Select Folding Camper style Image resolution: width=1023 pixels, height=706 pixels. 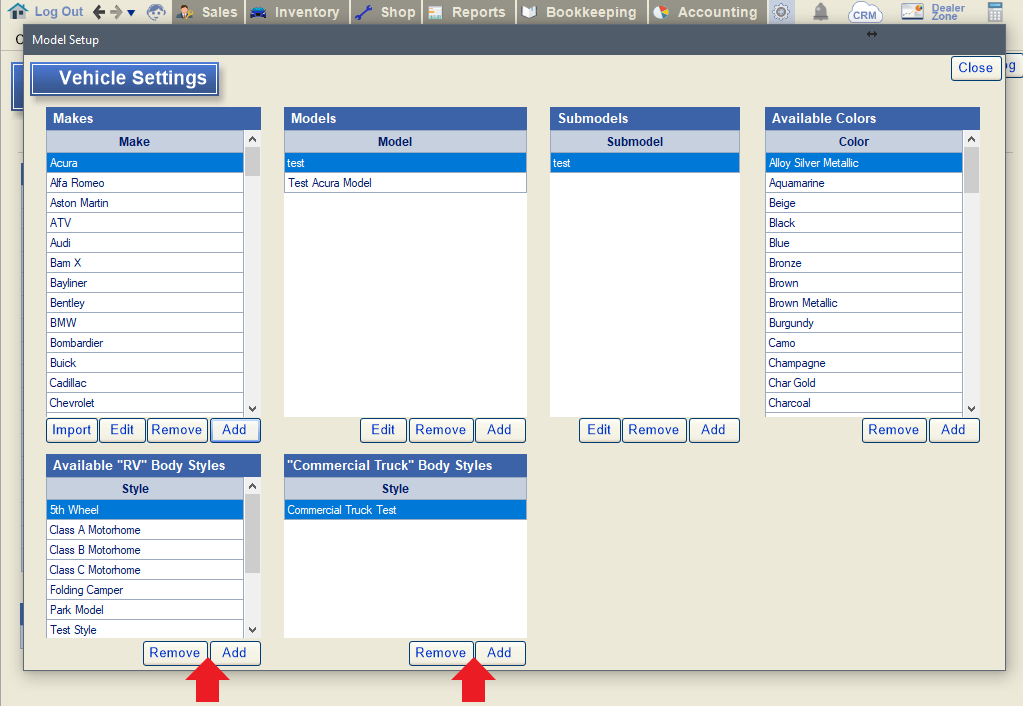tap(145, 591)
